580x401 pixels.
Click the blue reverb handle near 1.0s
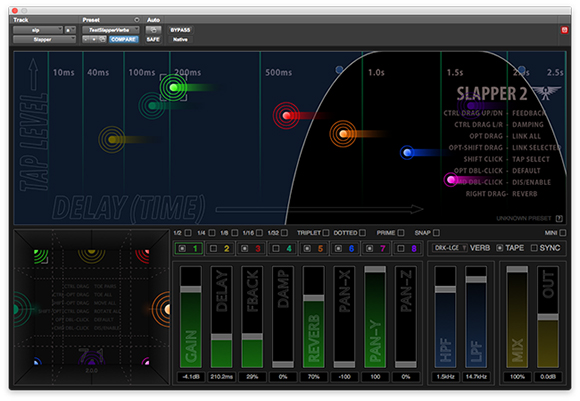(x=339, y=69)
